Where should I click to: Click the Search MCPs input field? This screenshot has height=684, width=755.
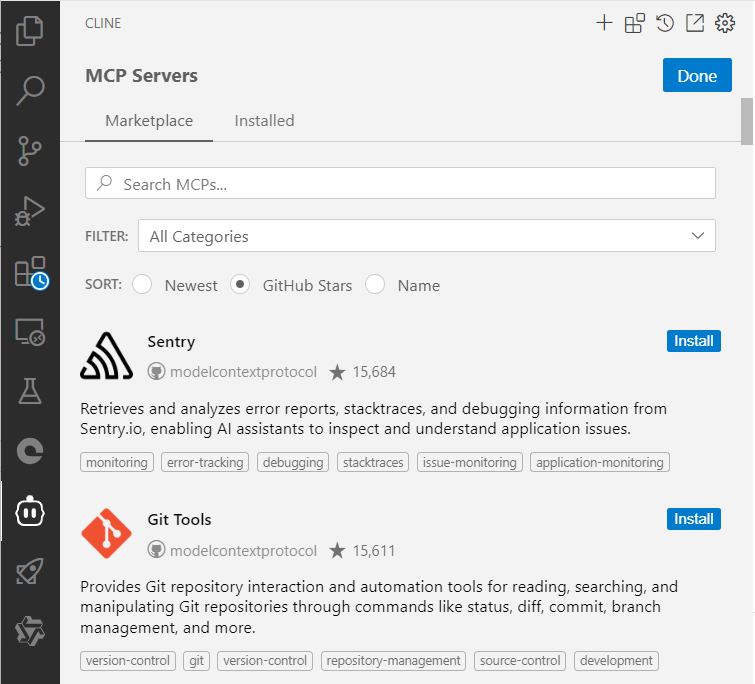pos(401,184)
